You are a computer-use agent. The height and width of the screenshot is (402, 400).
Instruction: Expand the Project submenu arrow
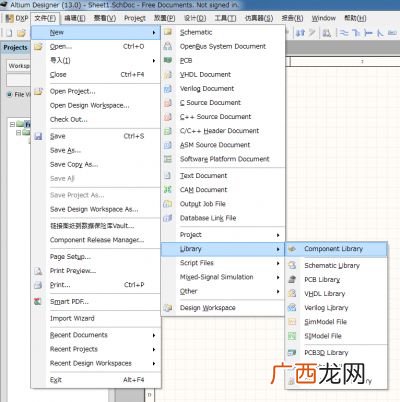click(278, 235)
